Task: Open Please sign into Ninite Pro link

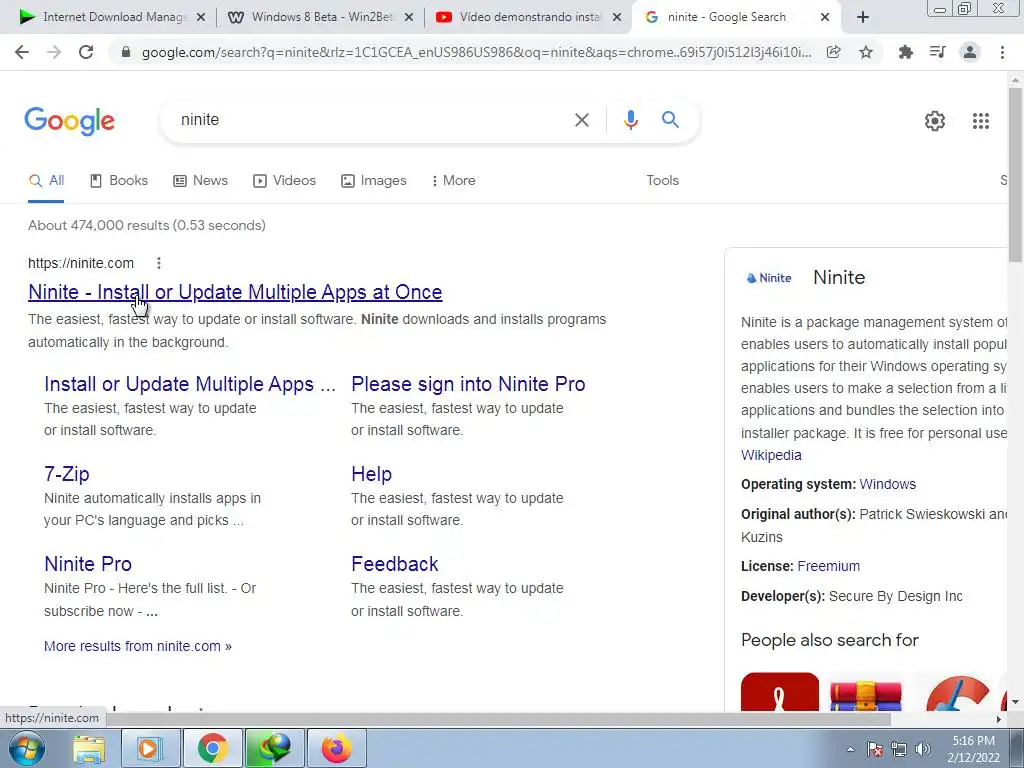Action: 468,384
